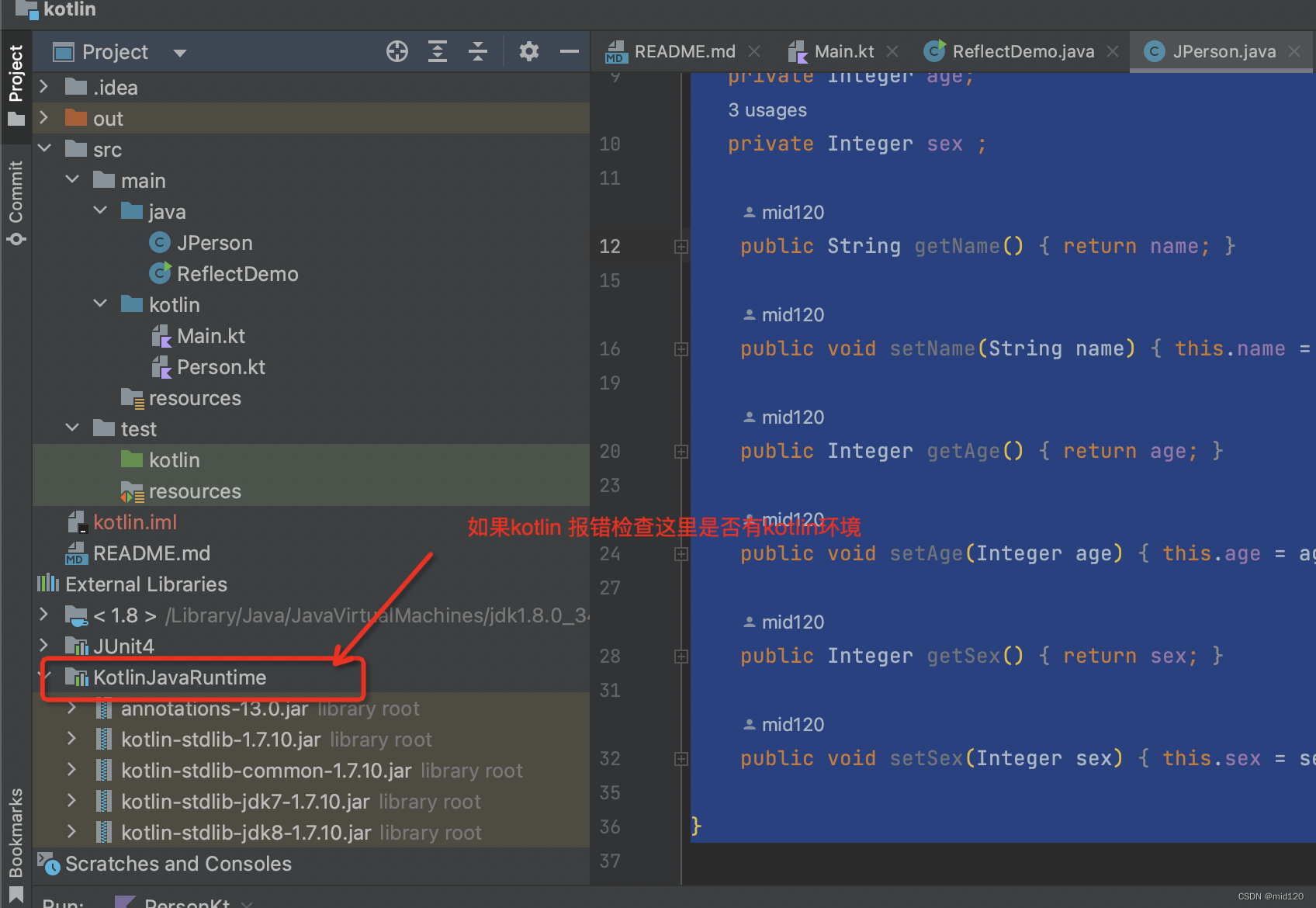
Task: Expand the out folder
Action: pyautogui.click(x=44, y=118)
